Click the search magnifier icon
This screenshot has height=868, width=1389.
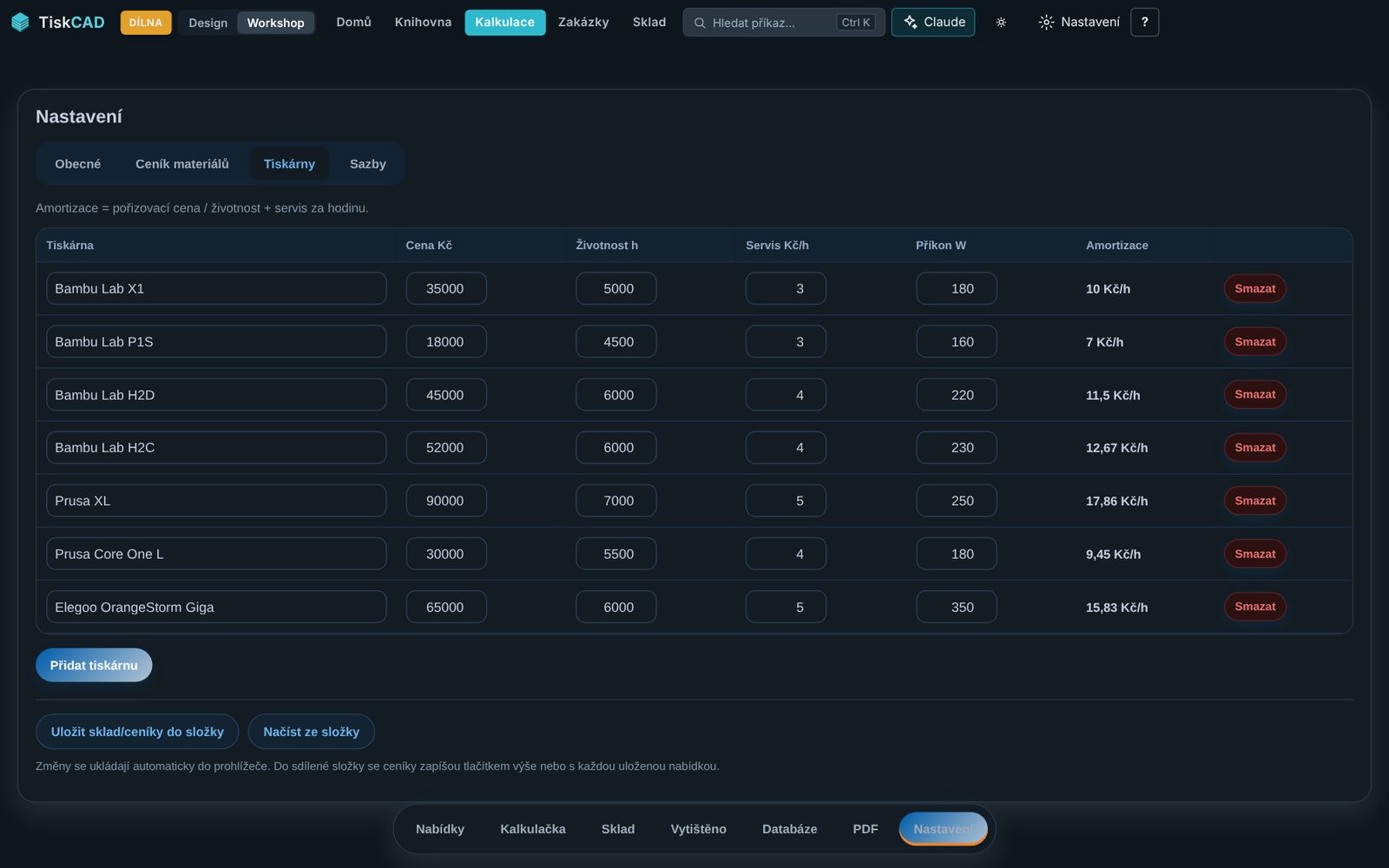coord(700,23)
